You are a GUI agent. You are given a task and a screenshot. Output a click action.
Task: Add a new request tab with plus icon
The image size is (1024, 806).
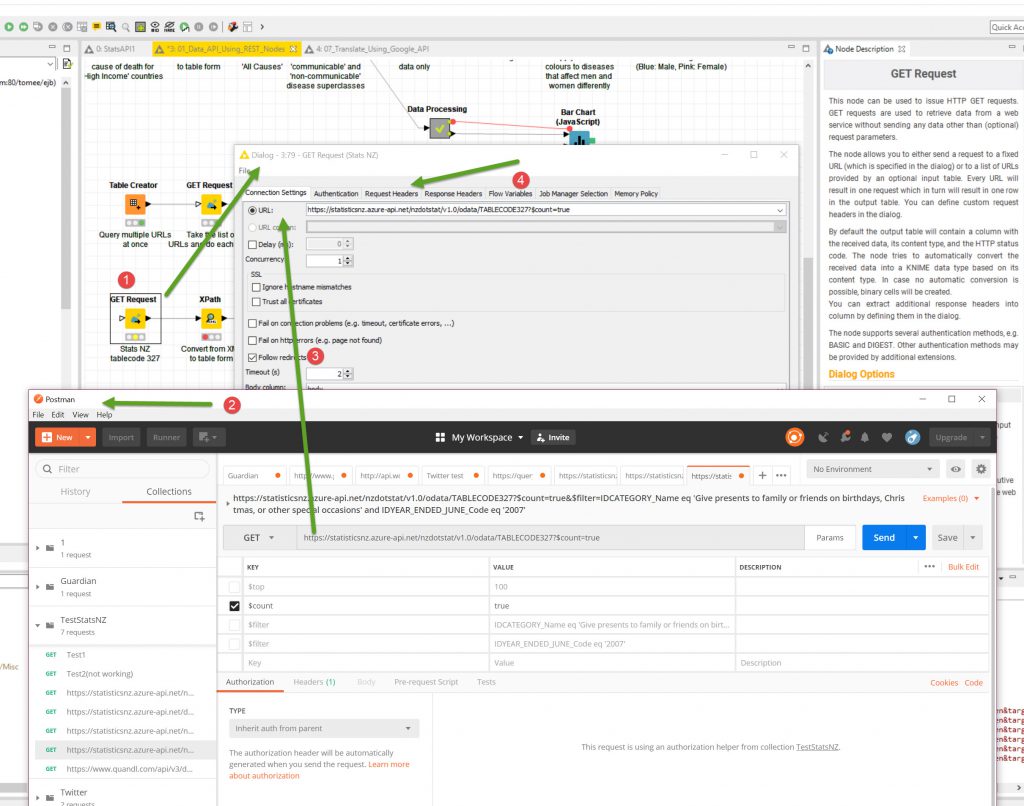click(x=762, y=475)
